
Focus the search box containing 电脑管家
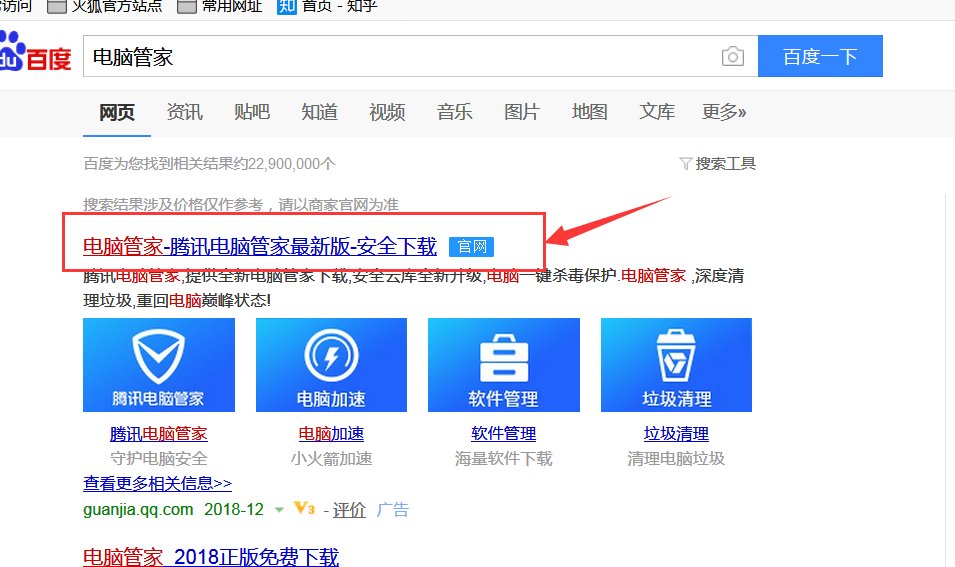(x=420, y=56)
